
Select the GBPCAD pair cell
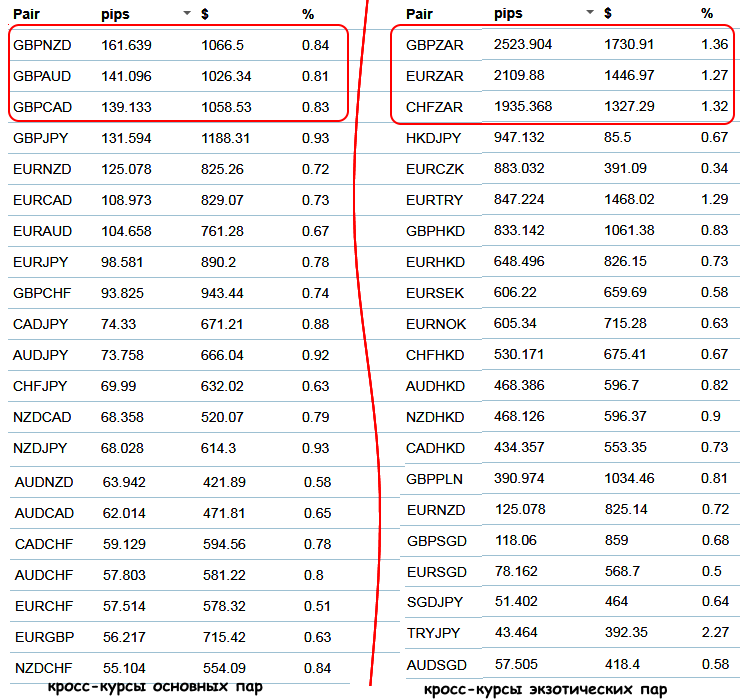(42, 108)
